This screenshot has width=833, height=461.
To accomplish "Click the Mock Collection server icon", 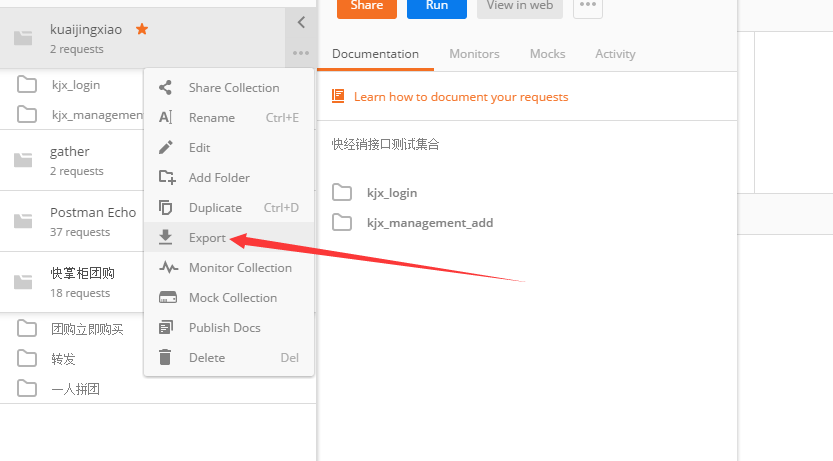I will pyautogui.click(x=169, y=298).
